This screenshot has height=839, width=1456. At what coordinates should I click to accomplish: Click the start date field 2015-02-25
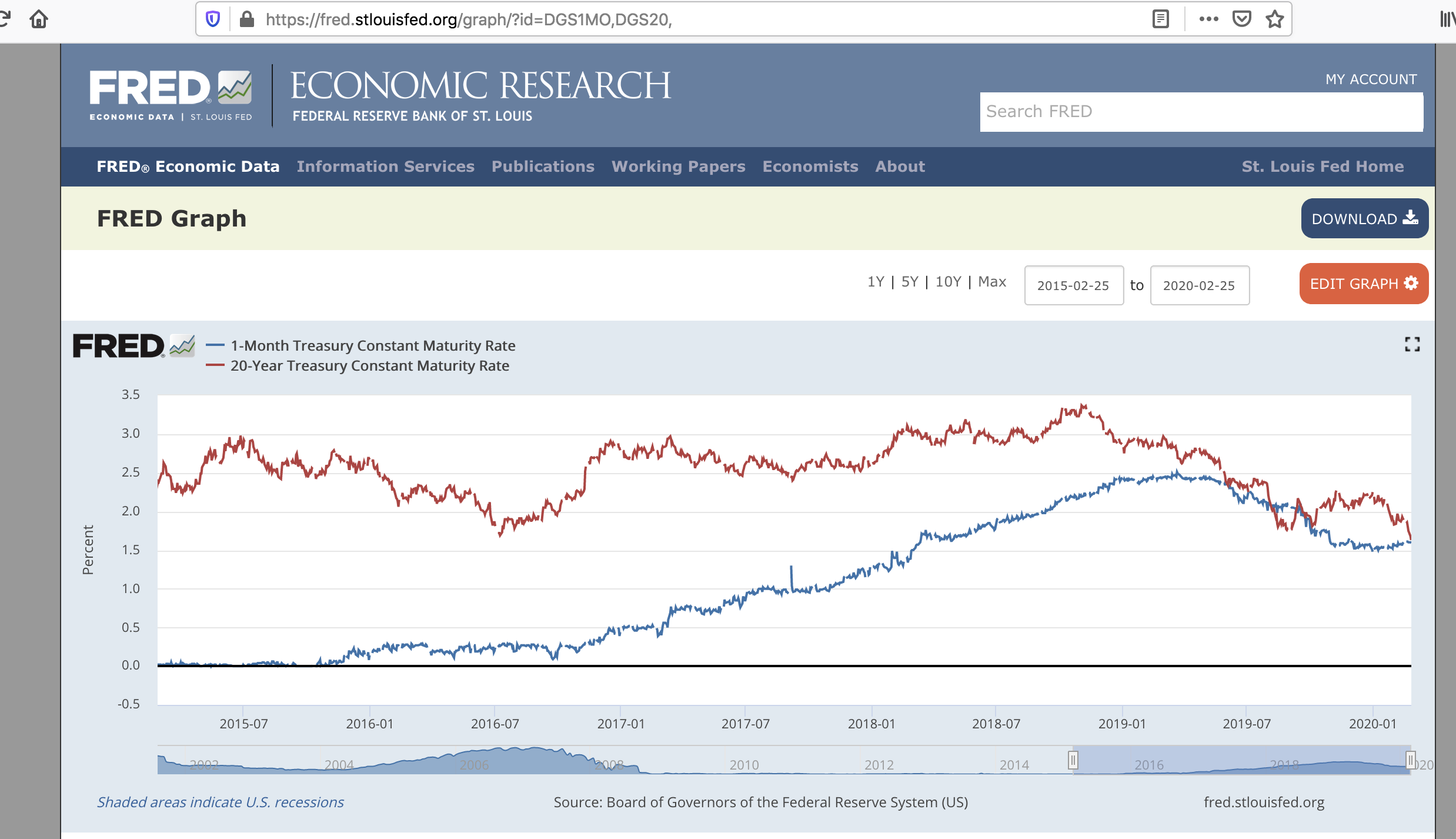pos(1074,285)
